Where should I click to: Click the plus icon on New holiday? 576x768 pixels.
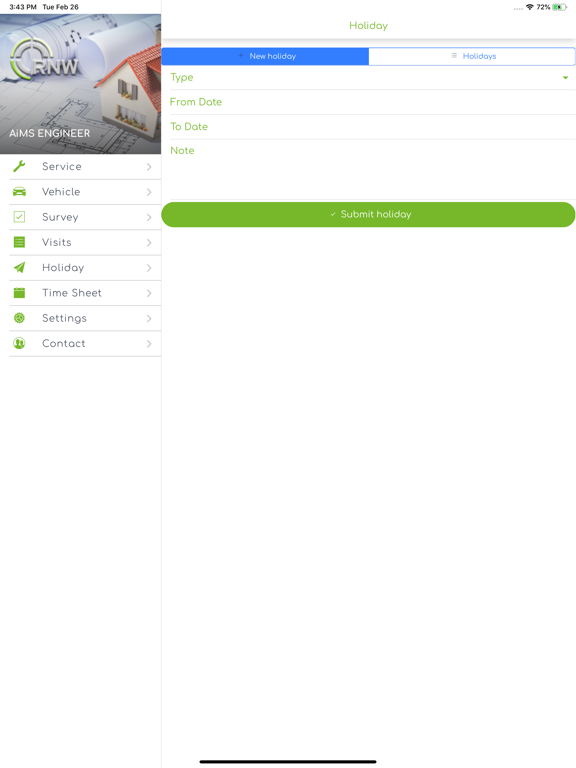click(x=240, y=56)
